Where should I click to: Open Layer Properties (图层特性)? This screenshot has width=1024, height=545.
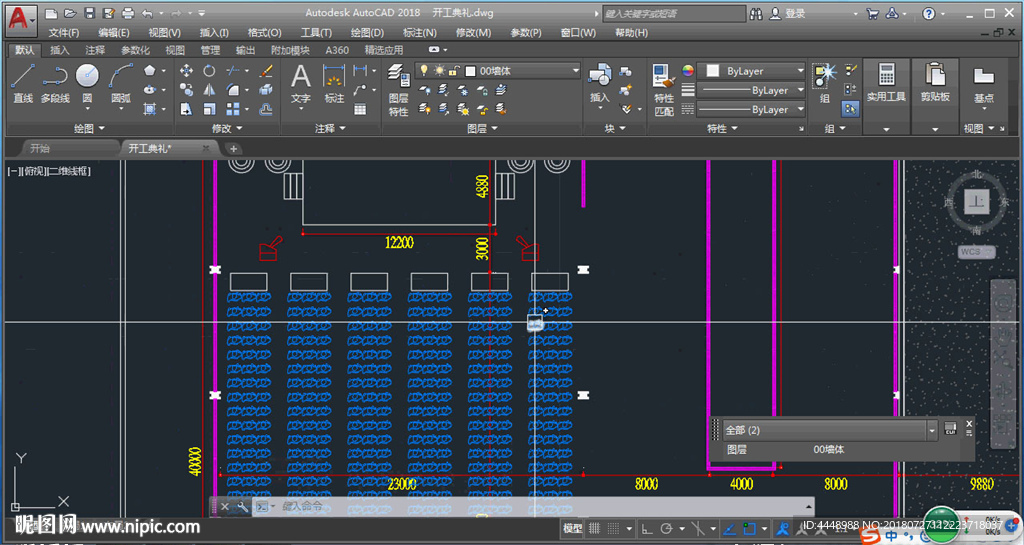click(398, 90)
